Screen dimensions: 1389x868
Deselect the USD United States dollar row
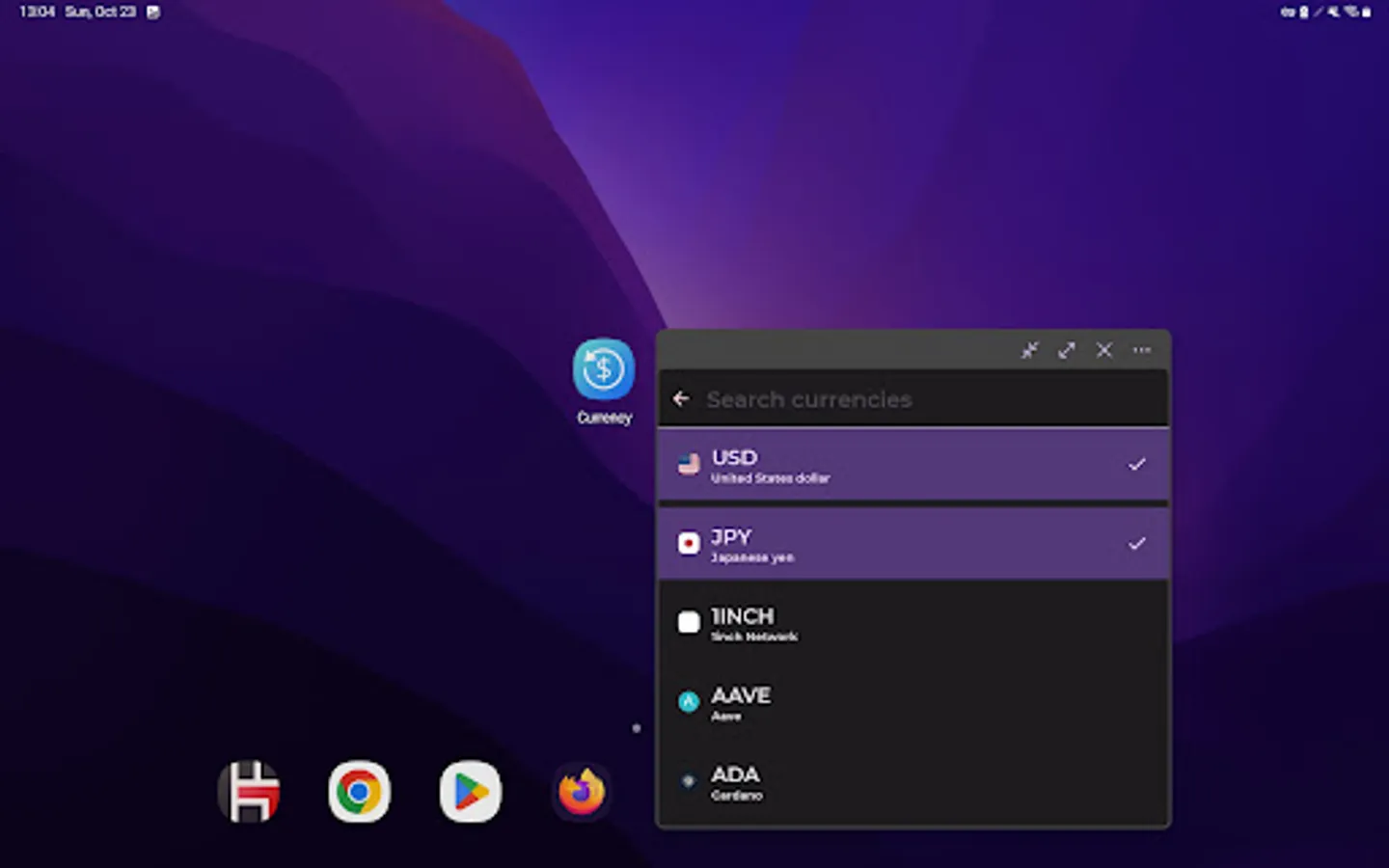913,465
